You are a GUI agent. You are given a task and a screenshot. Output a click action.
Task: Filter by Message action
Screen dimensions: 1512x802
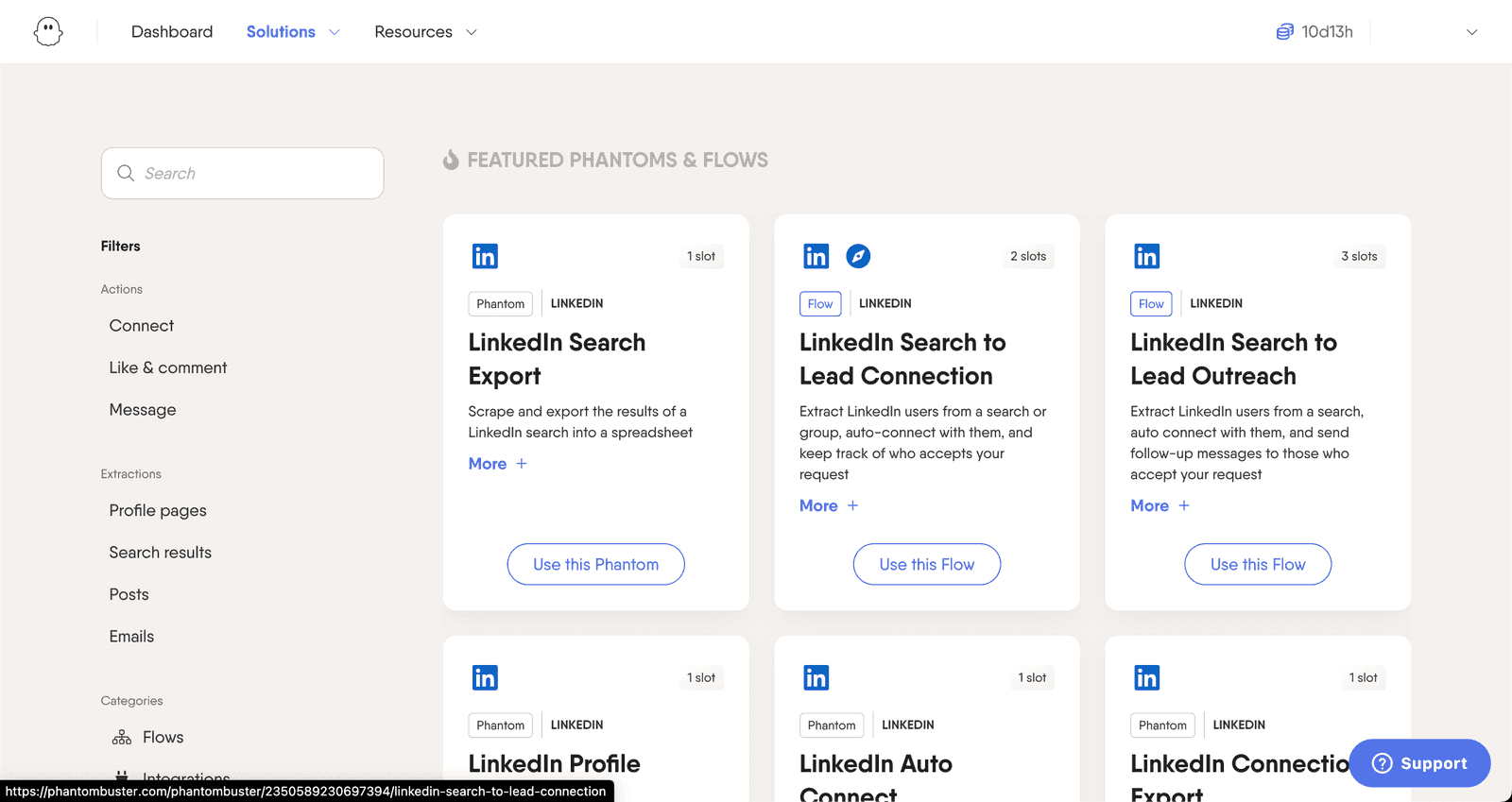click(143, 410)
